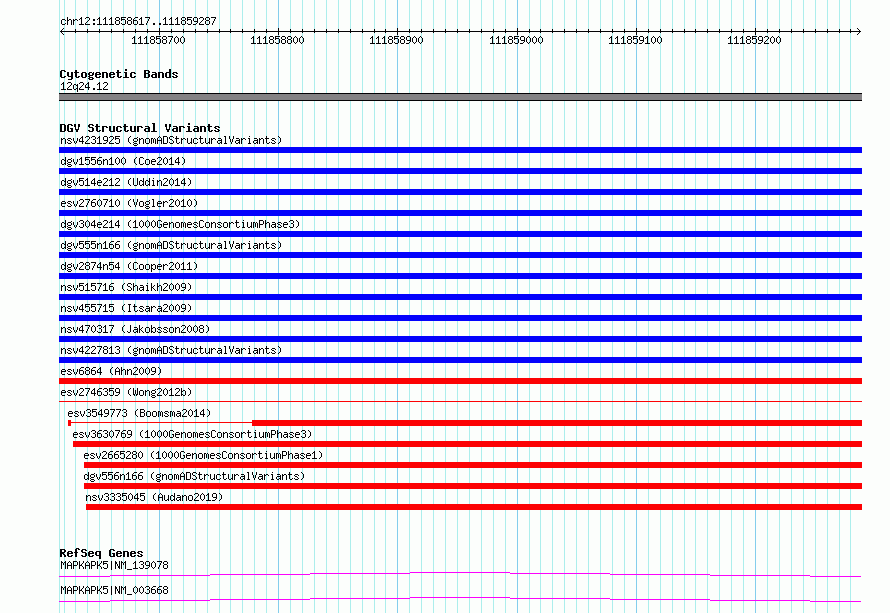Image resolution: width=890 pixels, height=613 pixels.
Task: Click blue bar under nsv455715 (Itsara2009)
Action: coord(460,318)
